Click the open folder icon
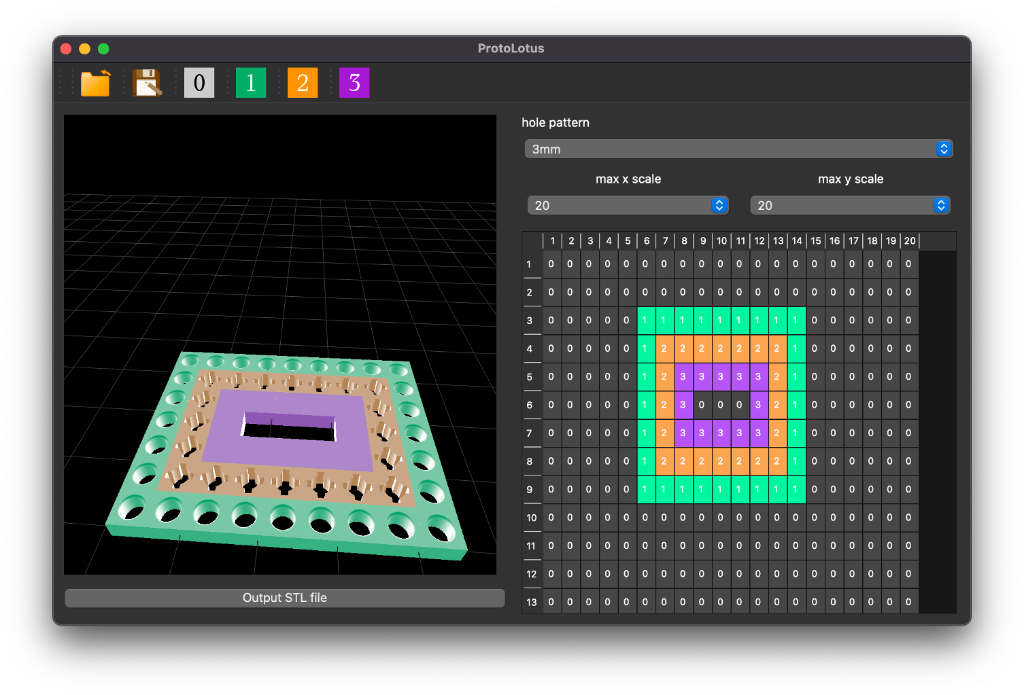This screenshot has height=695, width=1024. 95,83
